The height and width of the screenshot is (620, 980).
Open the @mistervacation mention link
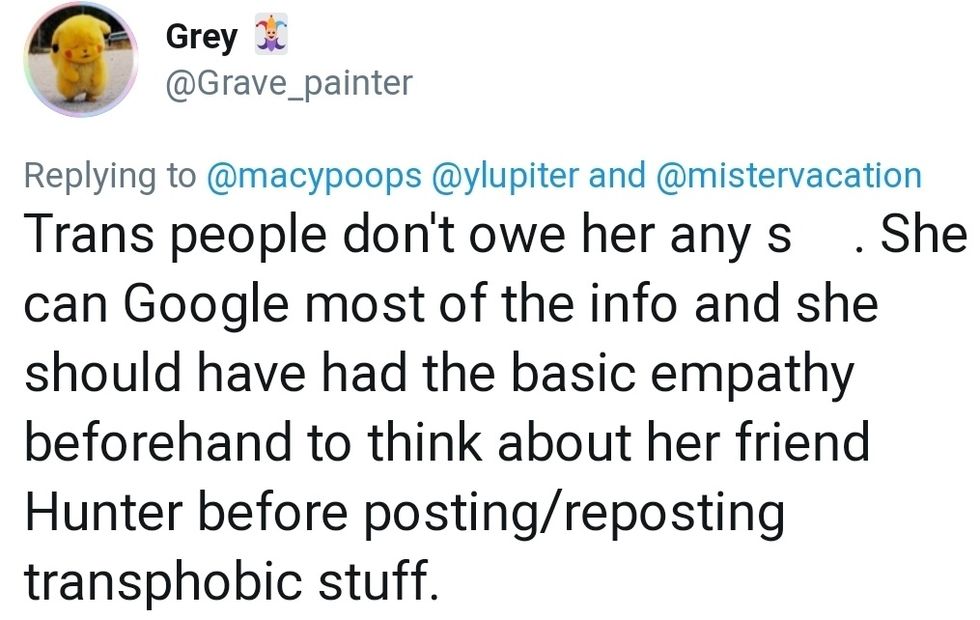788,175
